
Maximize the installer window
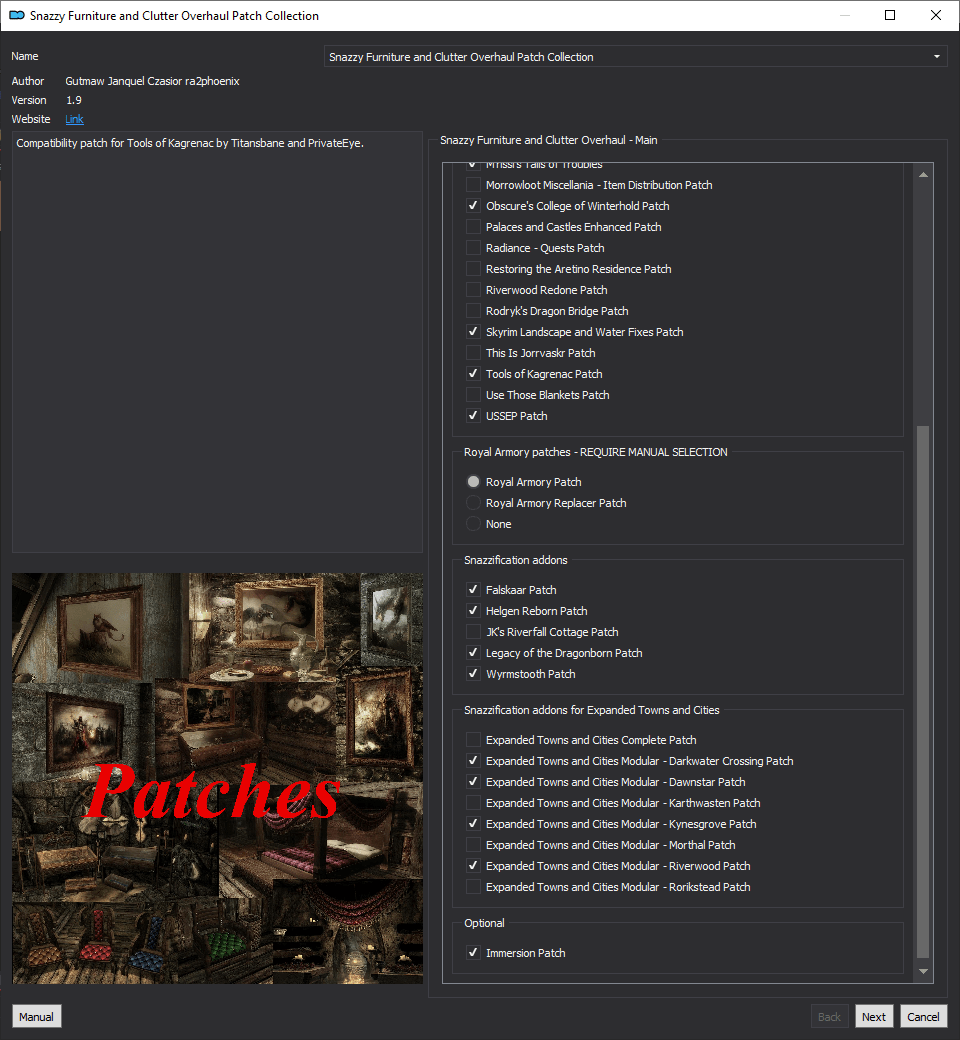(x=890, y=15)
